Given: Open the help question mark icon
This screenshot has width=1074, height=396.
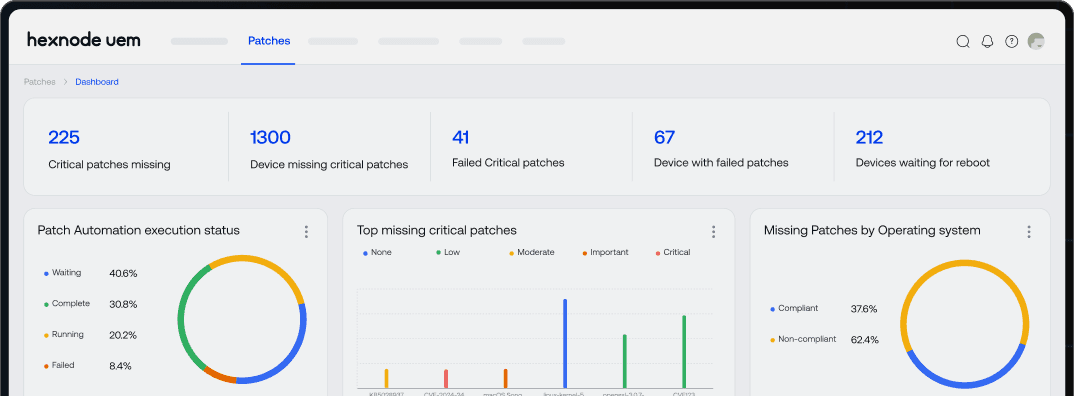Looking at the screenshot, I should tap(1012, 42).
